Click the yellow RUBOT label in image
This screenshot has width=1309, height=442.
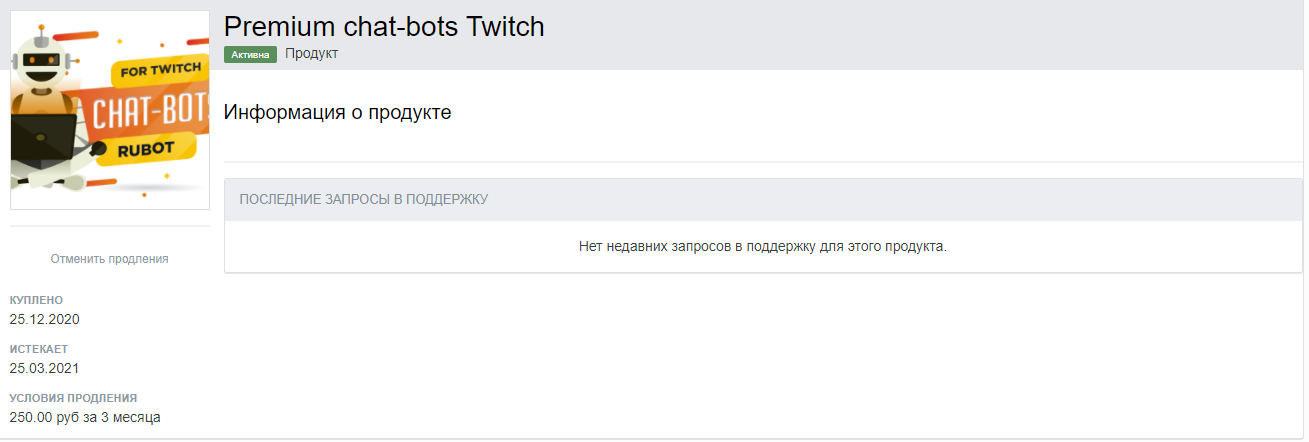tap(147, 149)
